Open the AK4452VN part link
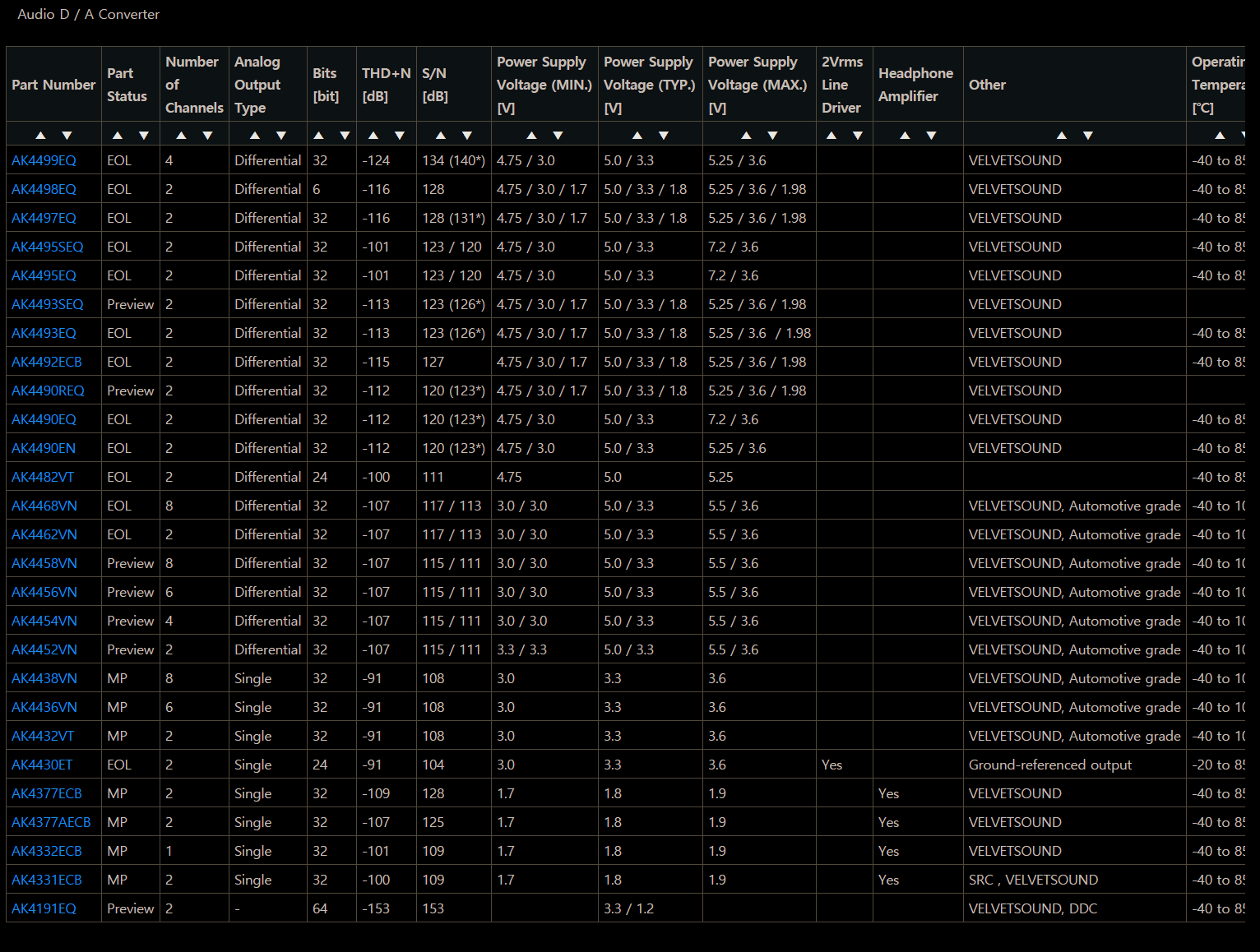The image size is (1260, 952). [x=44, y=649]
